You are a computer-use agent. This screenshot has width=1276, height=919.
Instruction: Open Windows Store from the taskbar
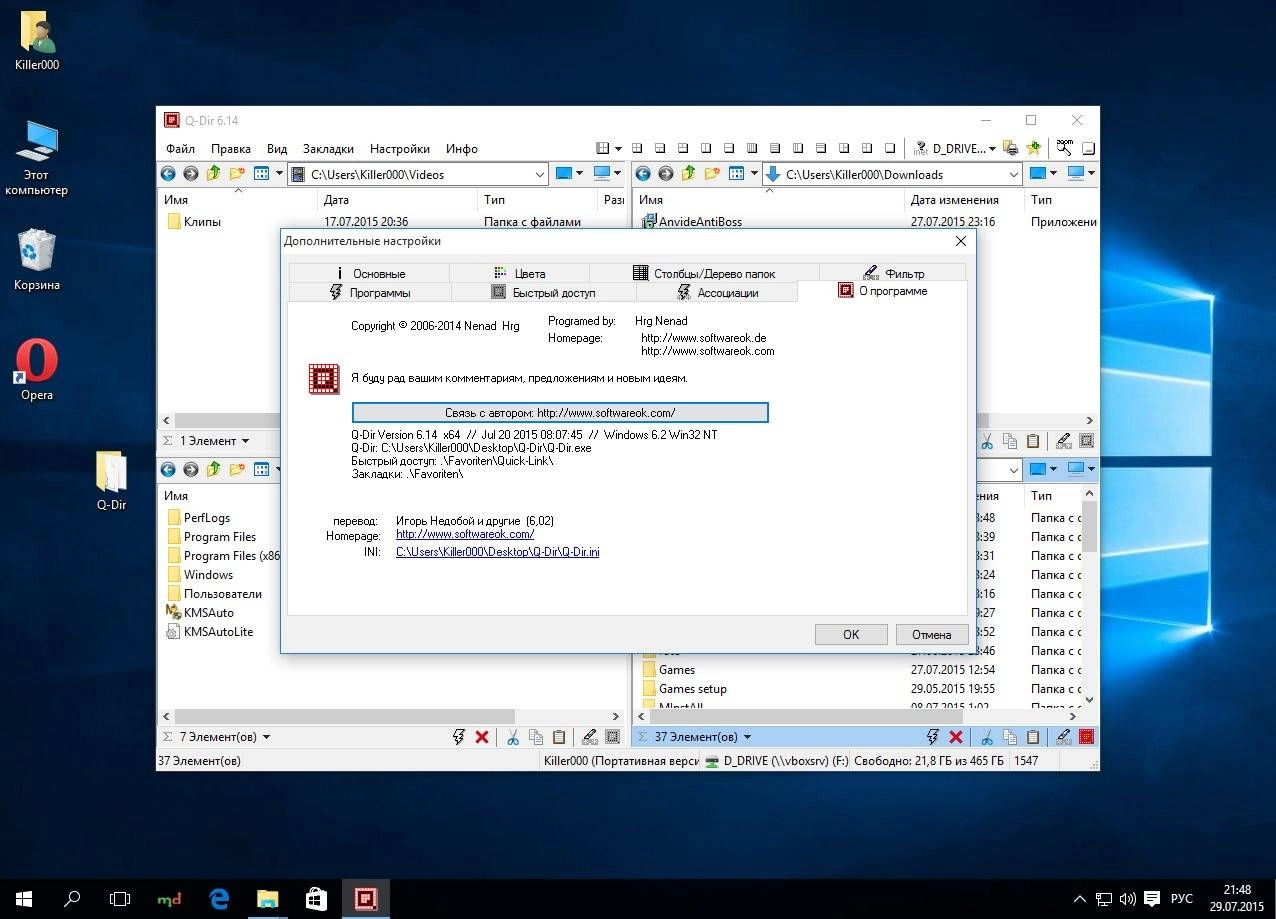tap(316, 898)
